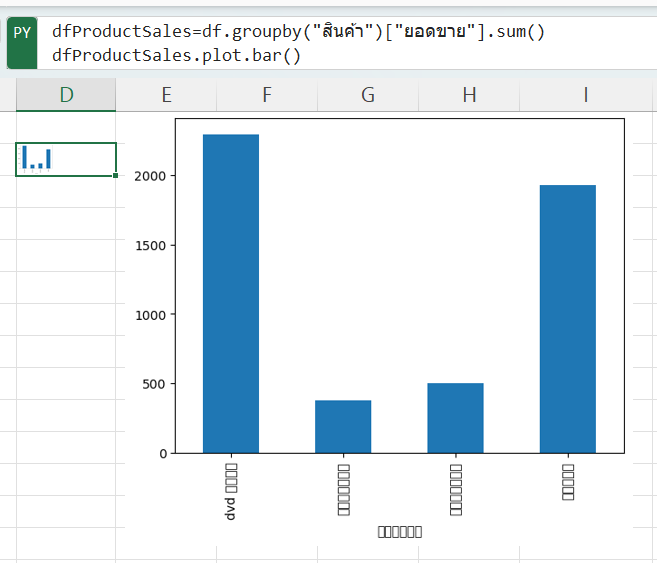Click the shortest bar, second from left
657x563 pixels.
coord(343,426)
